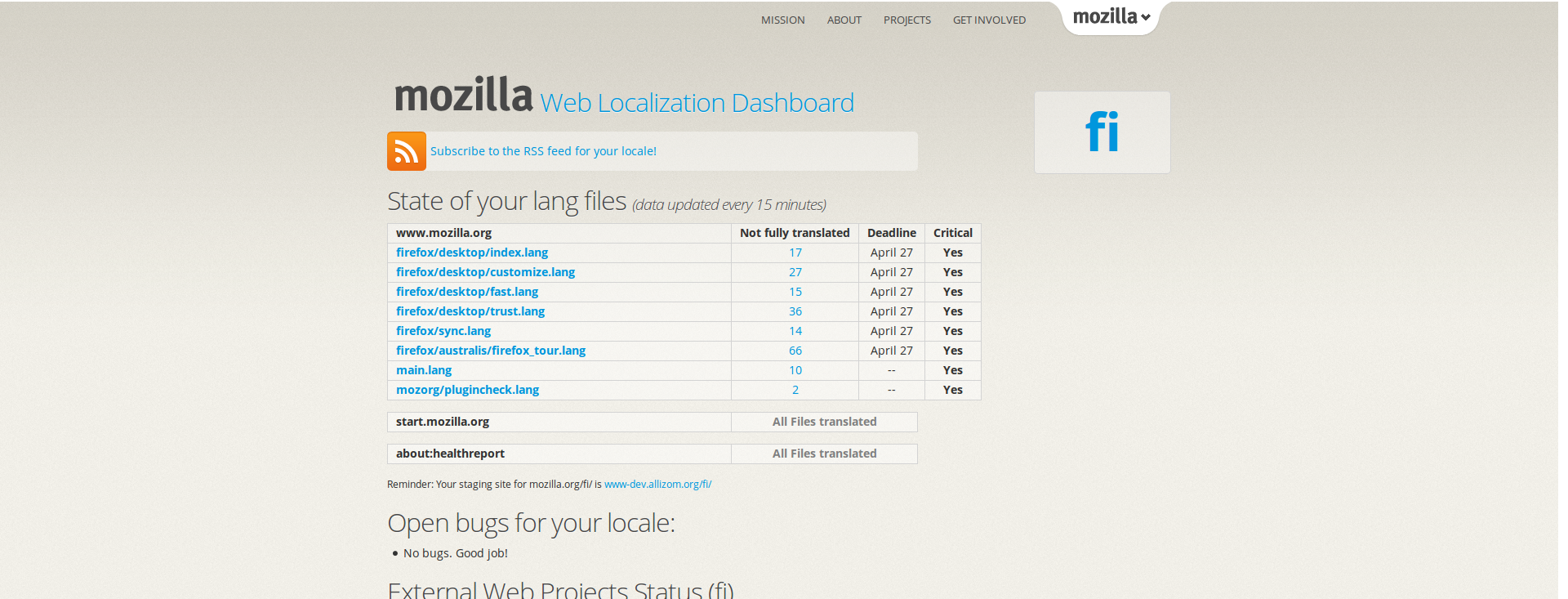Click the Critical column header
The width and height of the screenshot is (1568, 599).
(x=953, y=233)
